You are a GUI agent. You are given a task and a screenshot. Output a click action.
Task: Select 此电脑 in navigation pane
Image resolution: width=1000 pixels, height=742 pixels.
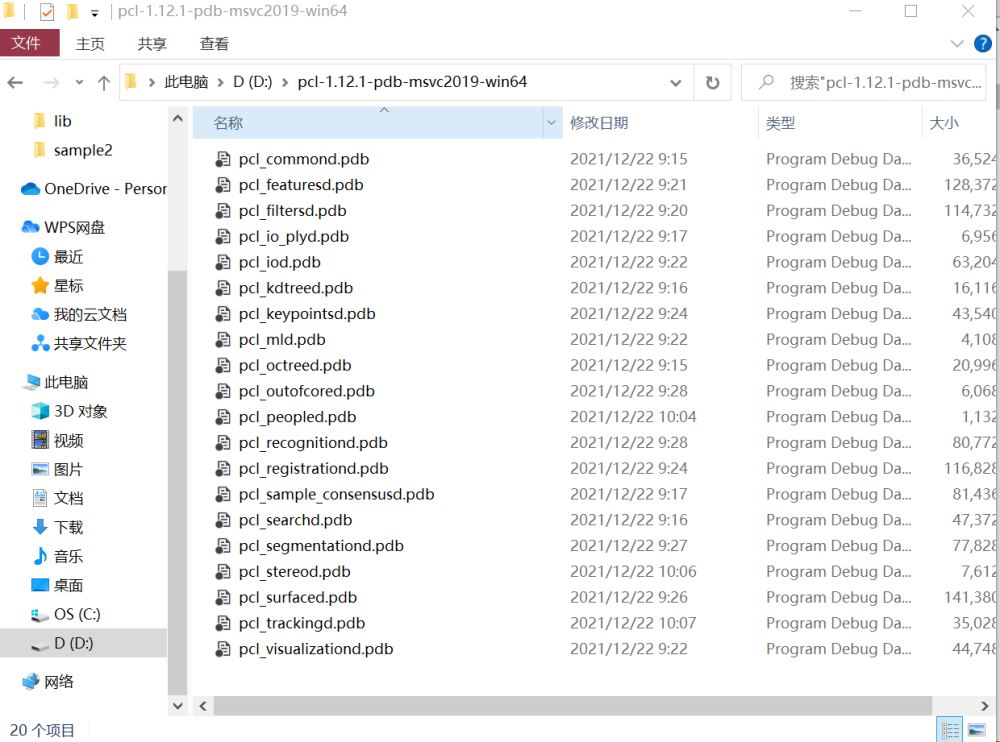coord(55,382)
